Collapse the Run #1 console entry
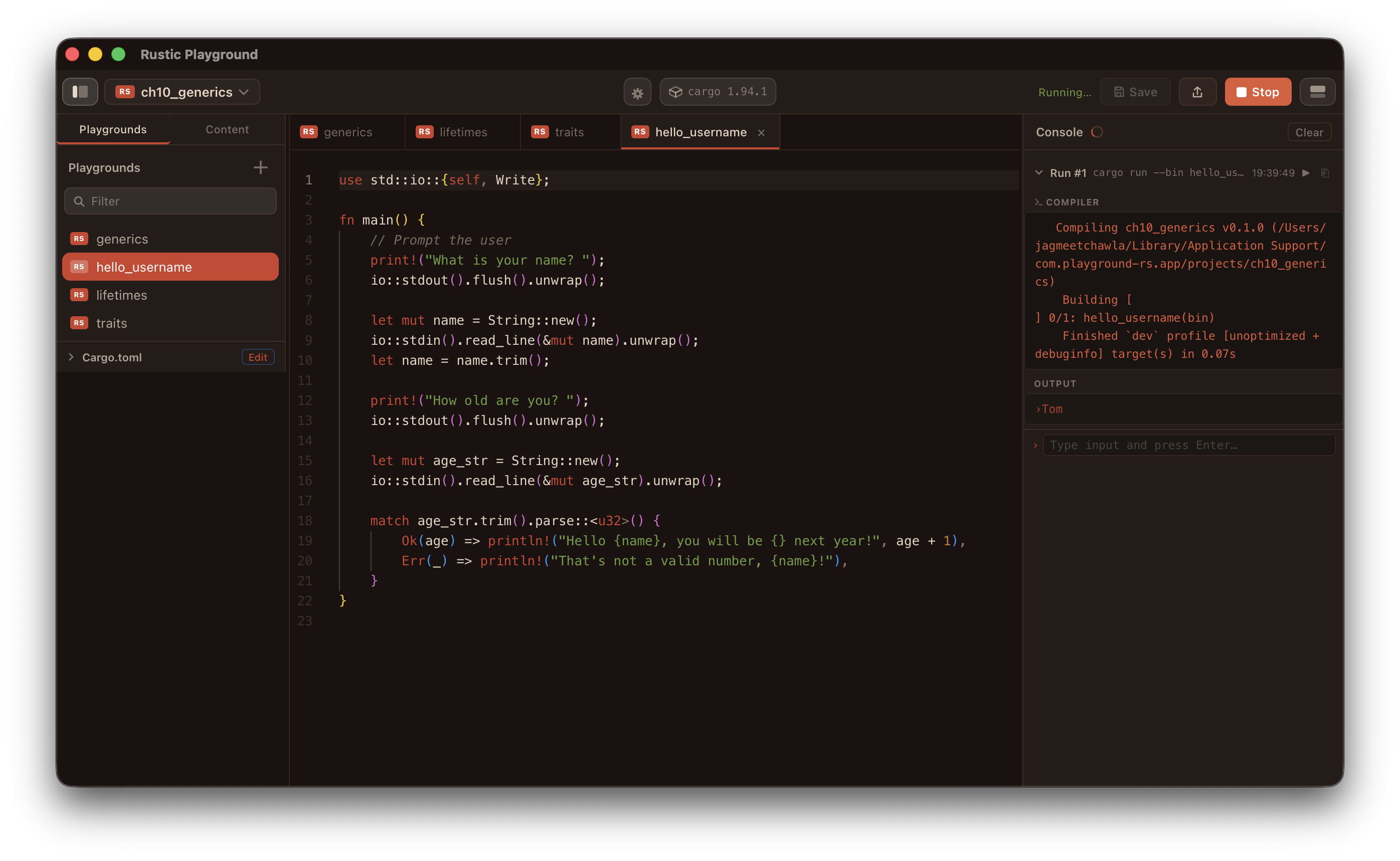The image size is (1400, 861). [x=1039, y=172]
